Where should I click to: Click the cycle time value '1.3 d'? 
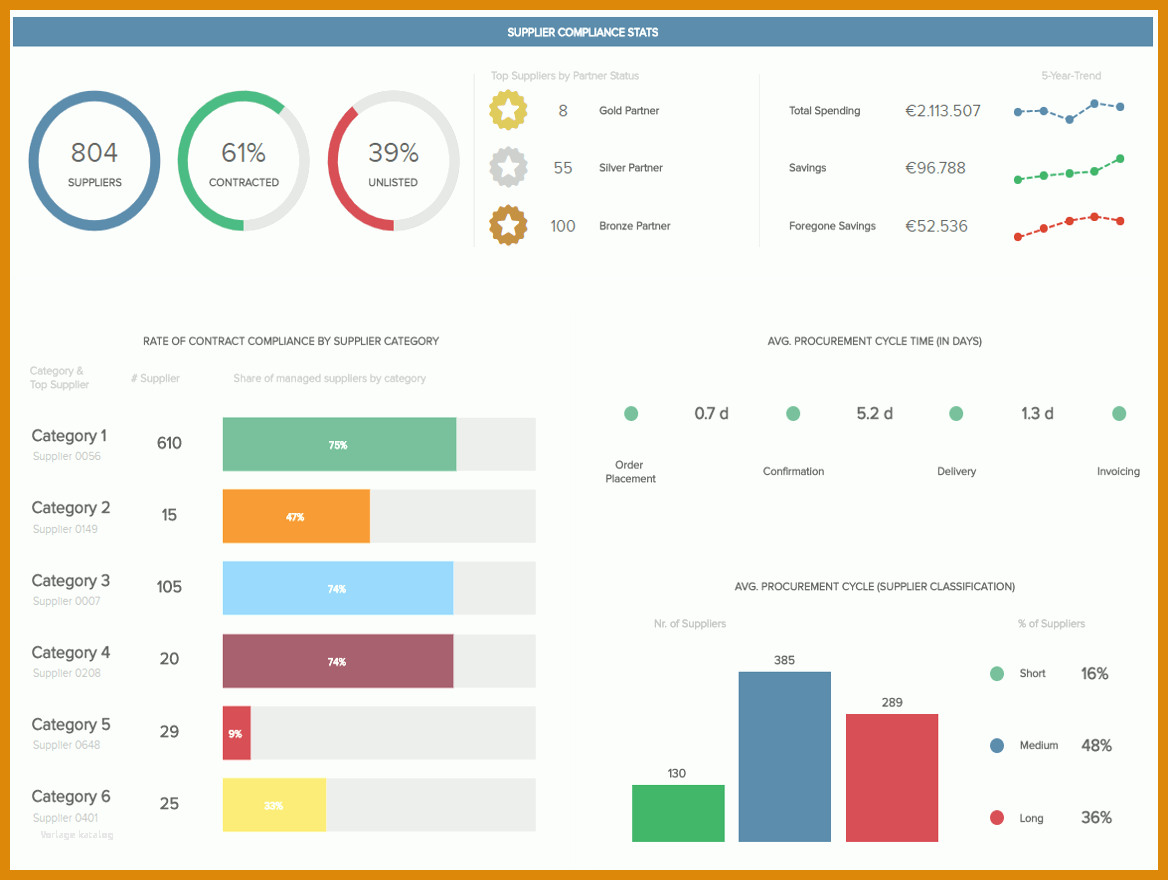tap(1037, 414)
